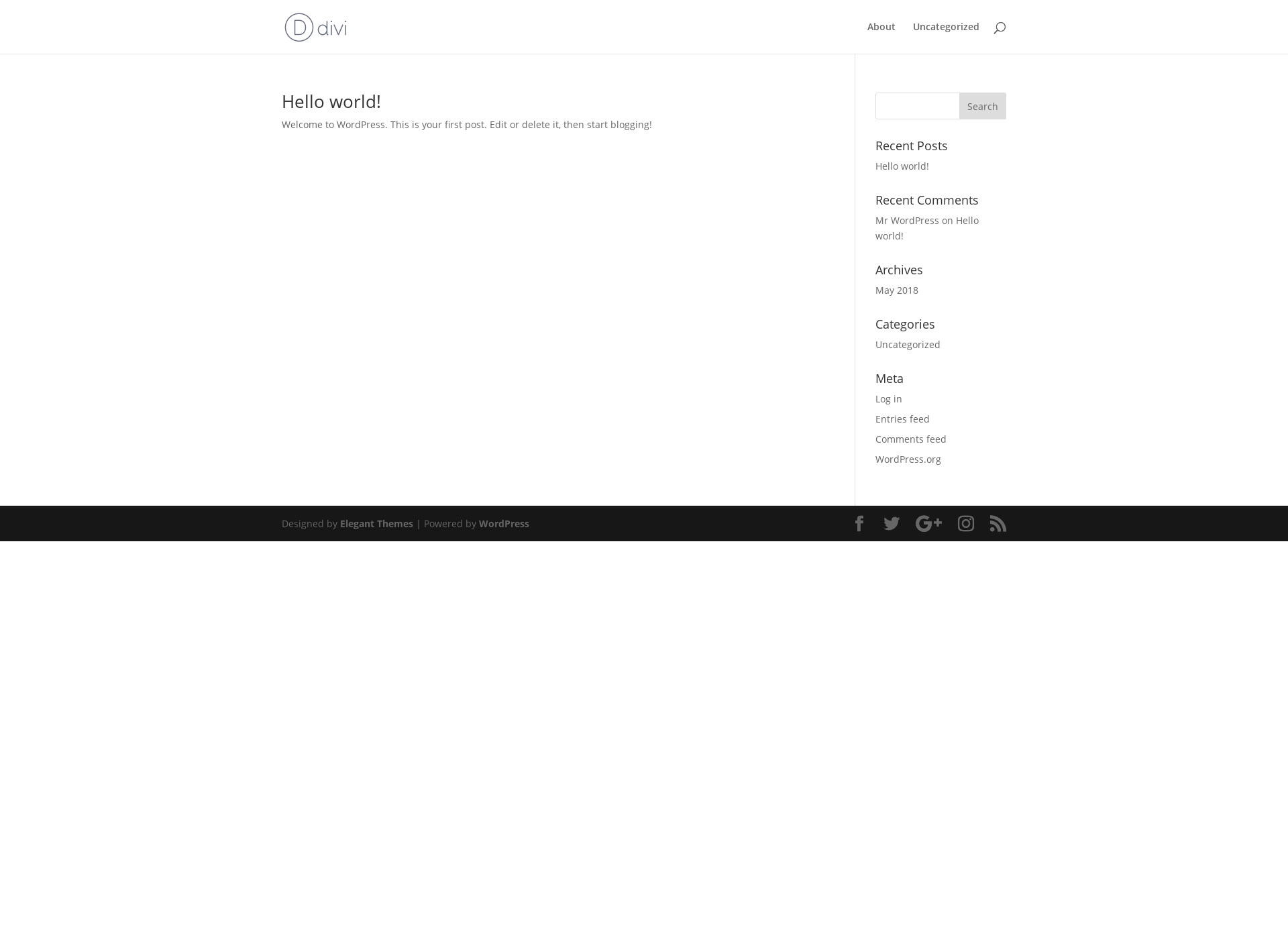
Task: Expand the Uncategorized category link
Action: pos(907,344)
